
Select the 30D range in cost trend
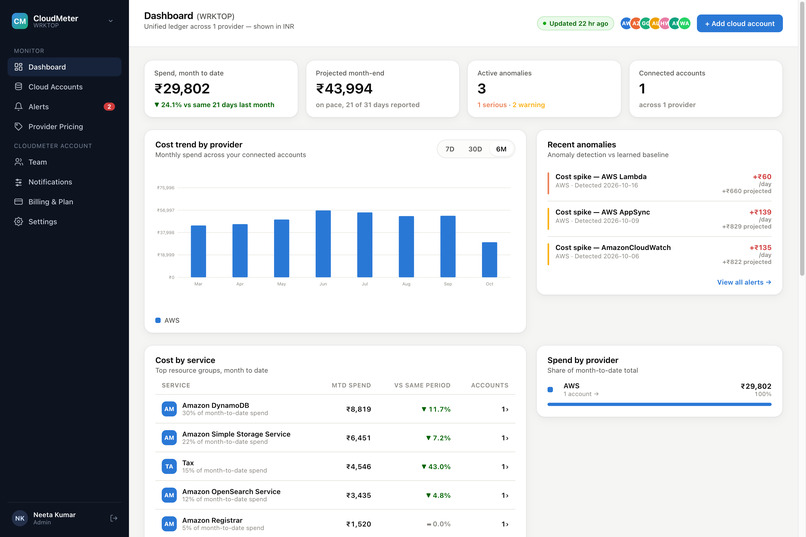(x=475, y=149)
